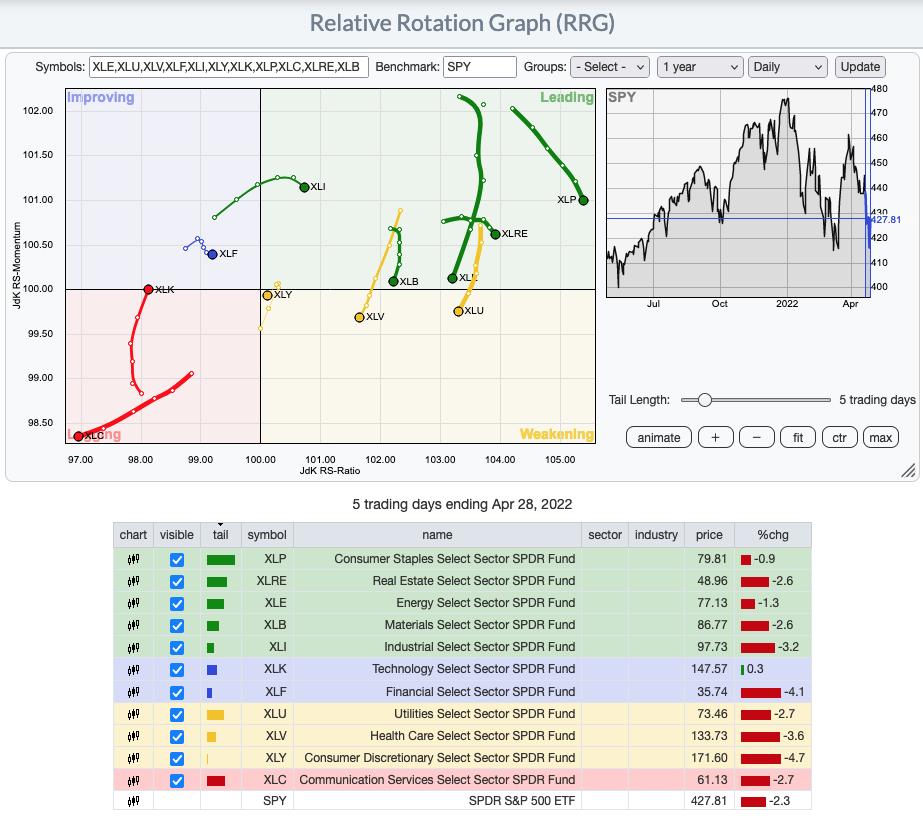Screen dimensions: 923x816
Task: Uncheck visibility for XLV
Action: tap(177, 737)
